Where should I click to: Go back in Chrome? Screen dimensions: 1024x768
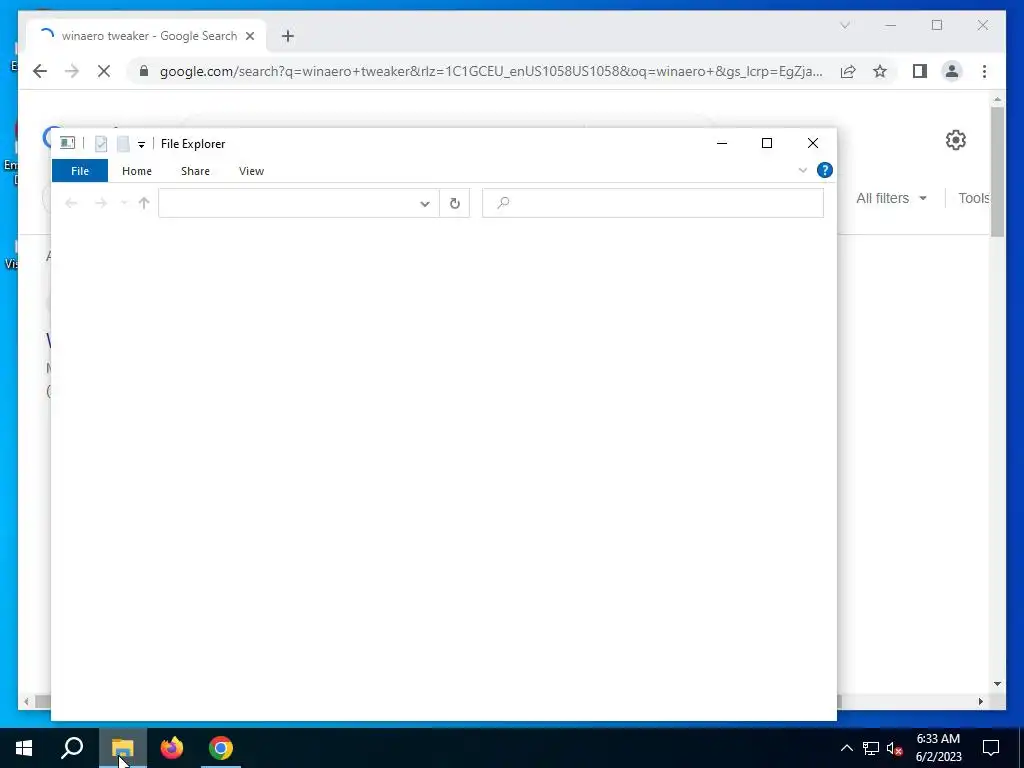click(x=40, y=71)
